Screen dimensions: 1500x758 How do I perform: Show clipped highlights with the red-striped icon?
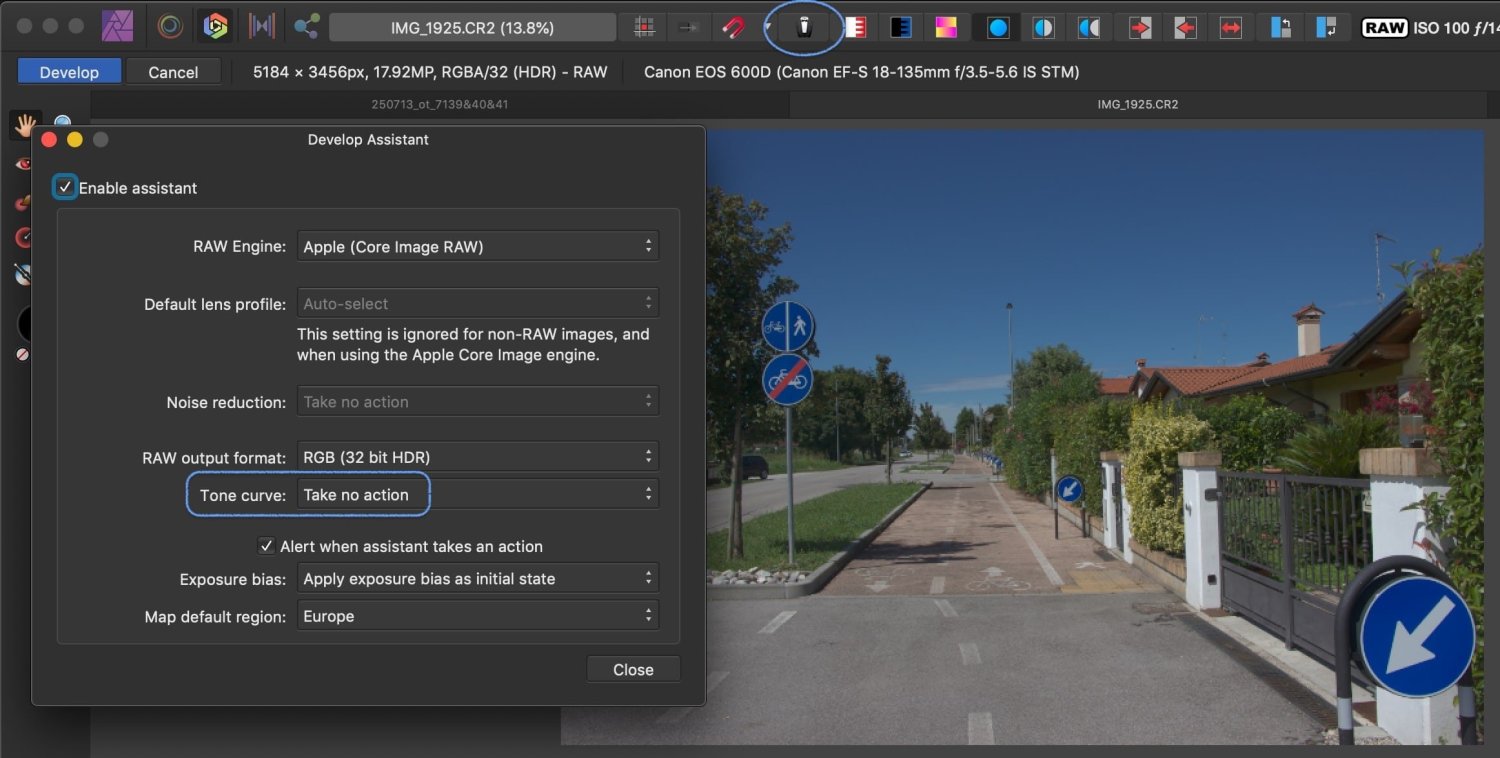pos(855,28)
